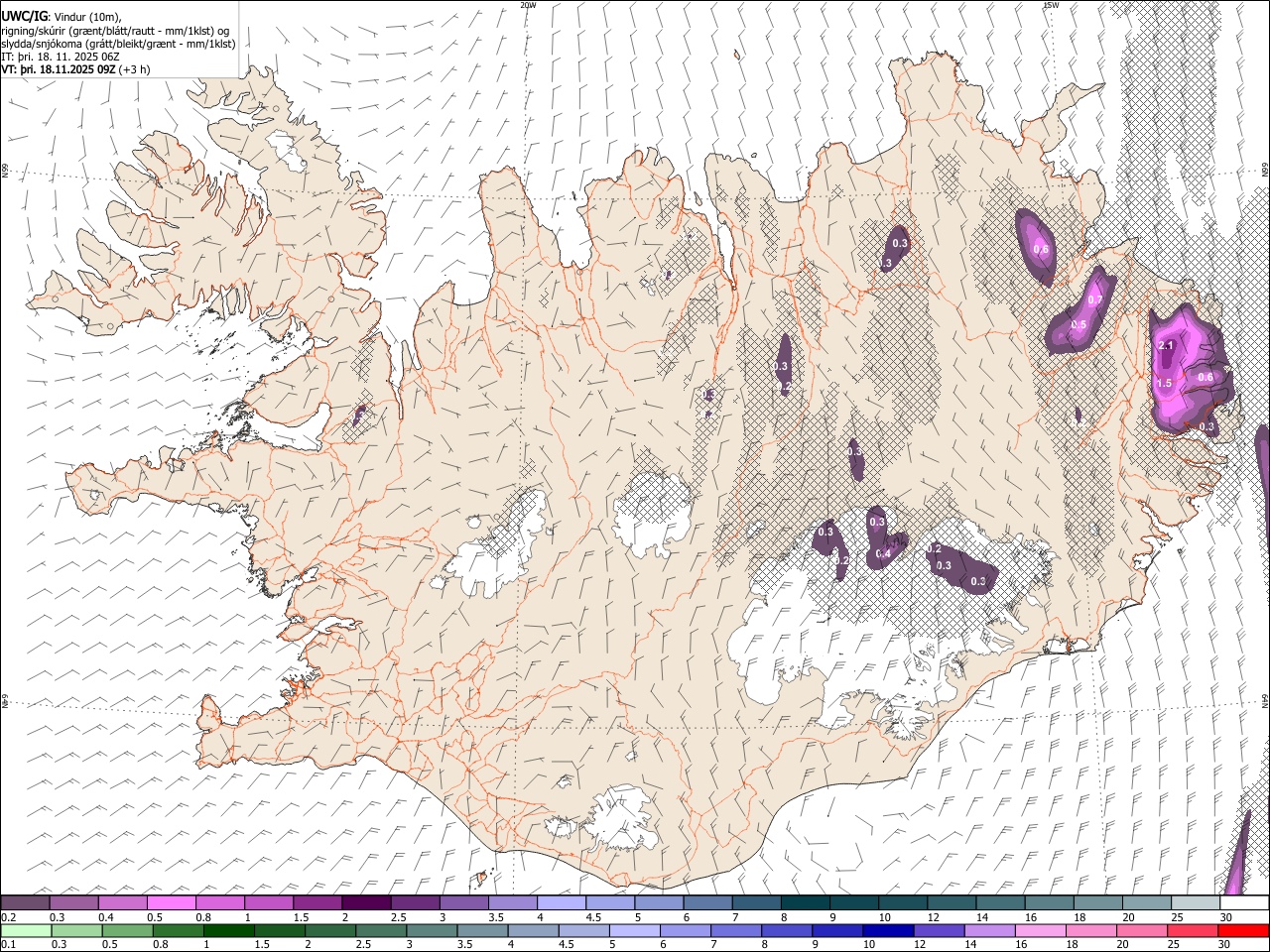Click the purple snow patch labeled 0.6

coord(1035,246)
